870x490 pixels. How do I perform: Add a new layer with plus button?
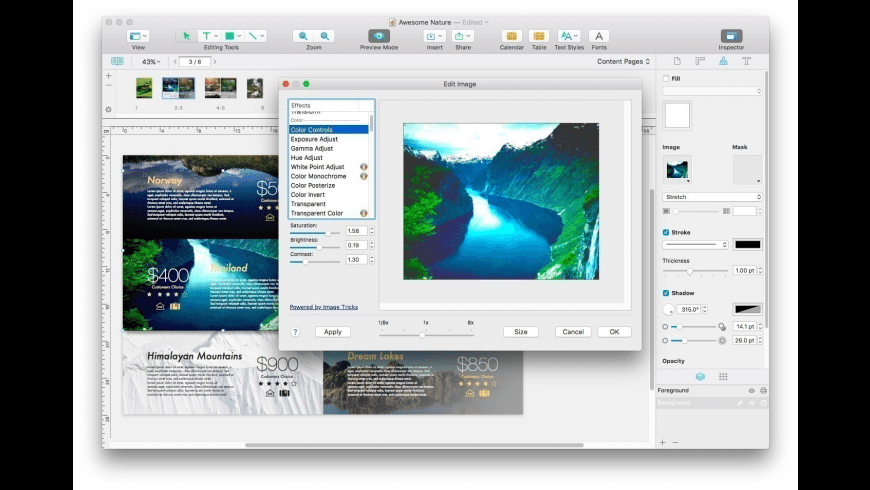[x=662, y=442]
